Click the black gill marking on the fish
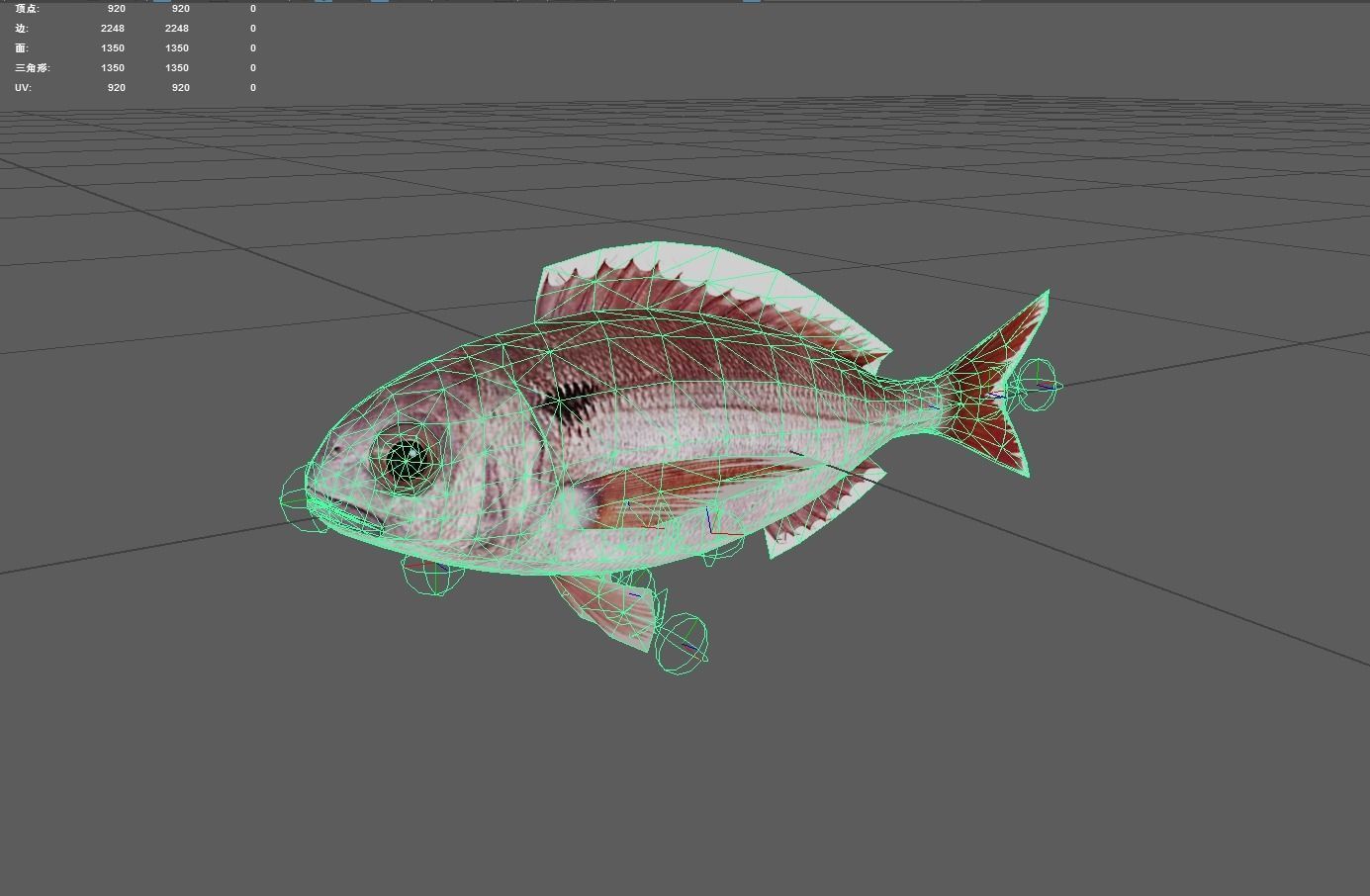This screenshot has height=896, width=1370. click(x=566, y=403)
